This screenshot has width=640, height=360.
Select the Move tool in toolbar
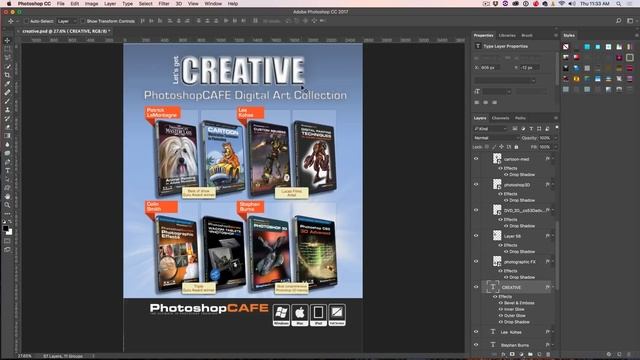(7, 40)
